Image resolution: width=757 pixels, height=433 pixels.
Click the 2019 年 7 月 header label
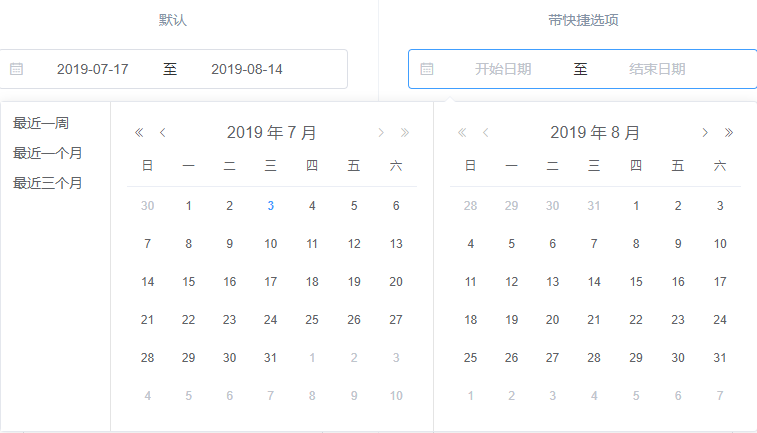272,132
